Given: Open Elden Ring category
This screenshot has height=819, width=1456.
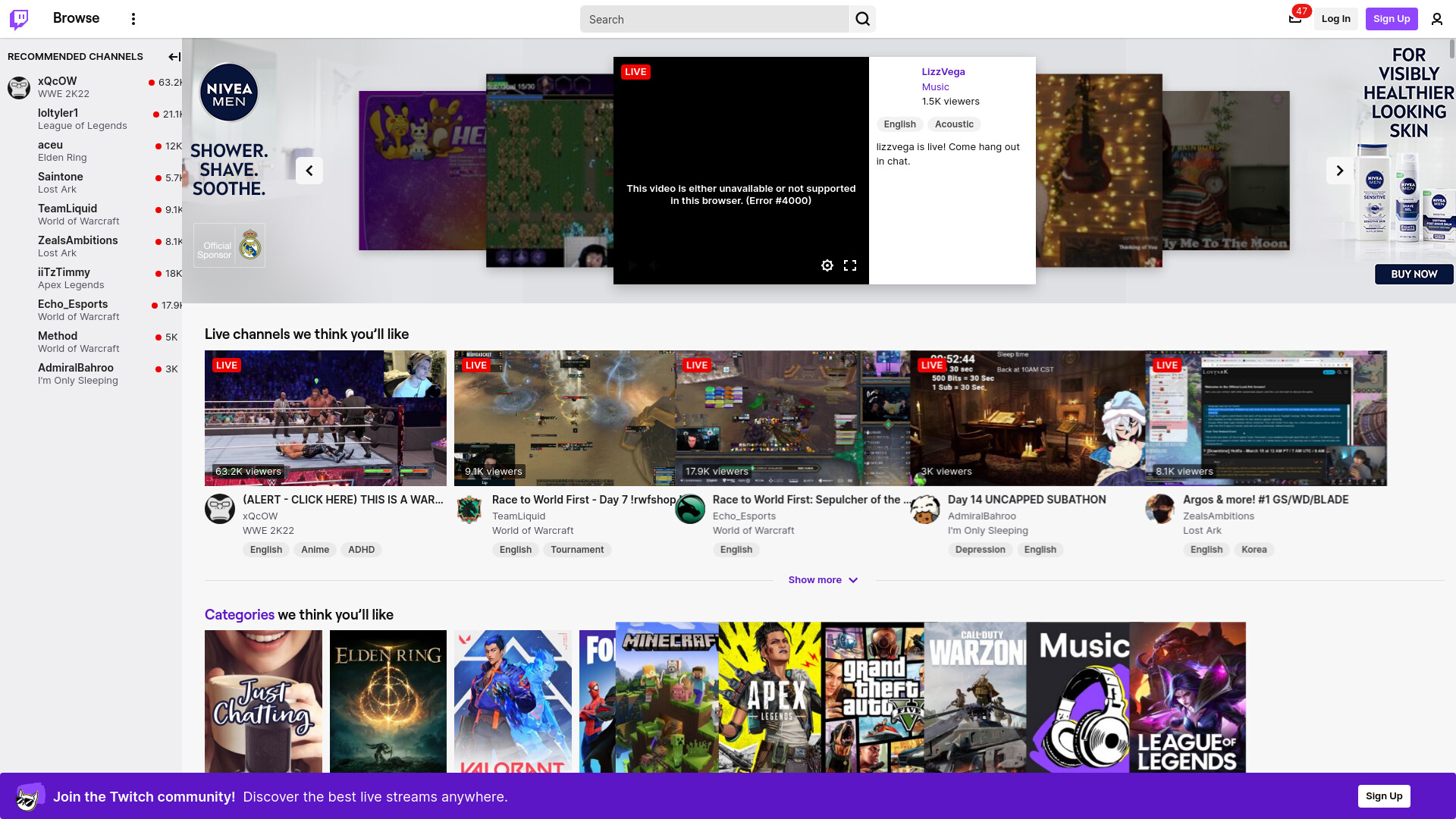Looking at the screenshot, I should tap(388, 701).
